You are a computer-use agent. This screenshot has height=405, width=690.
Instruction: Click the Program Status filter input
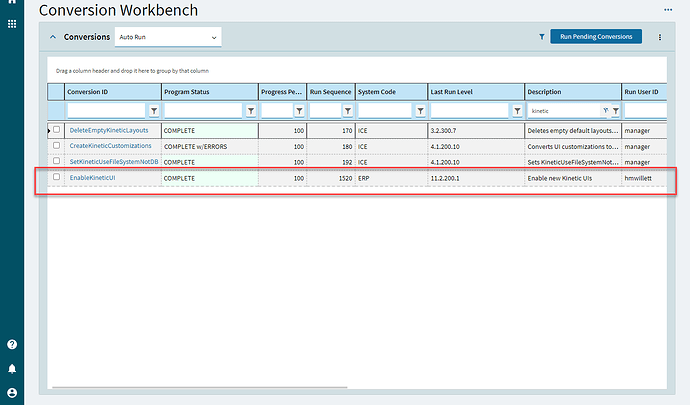[x=203, y=111]
